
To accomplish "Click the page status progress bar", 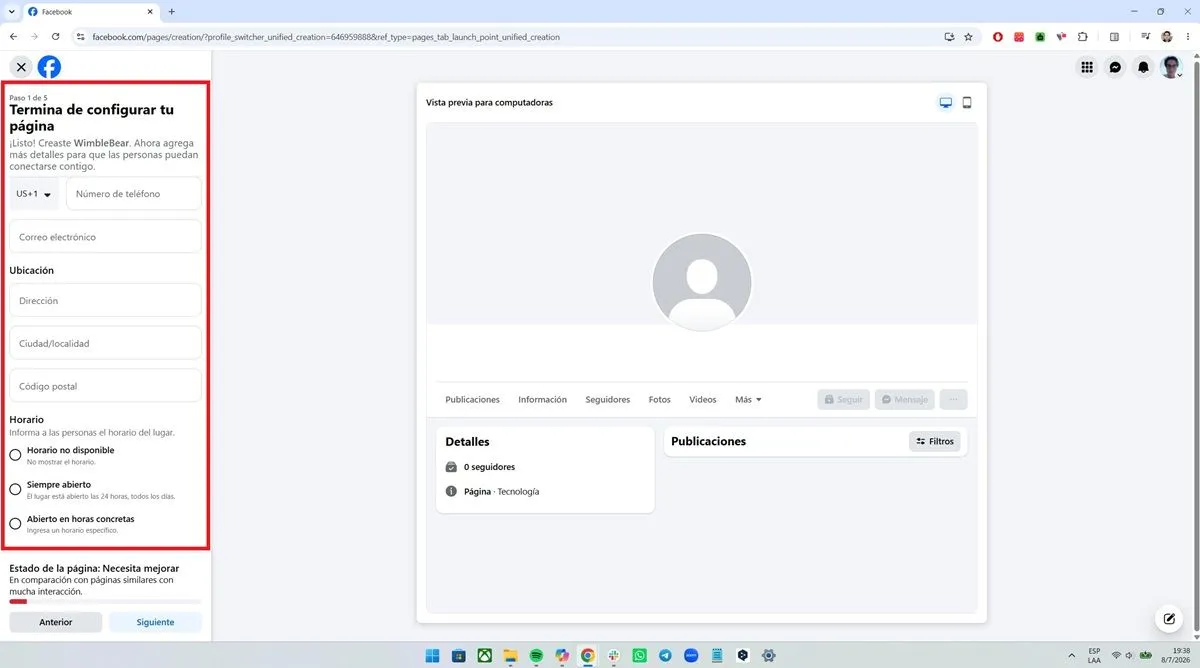I will (105, 602).
